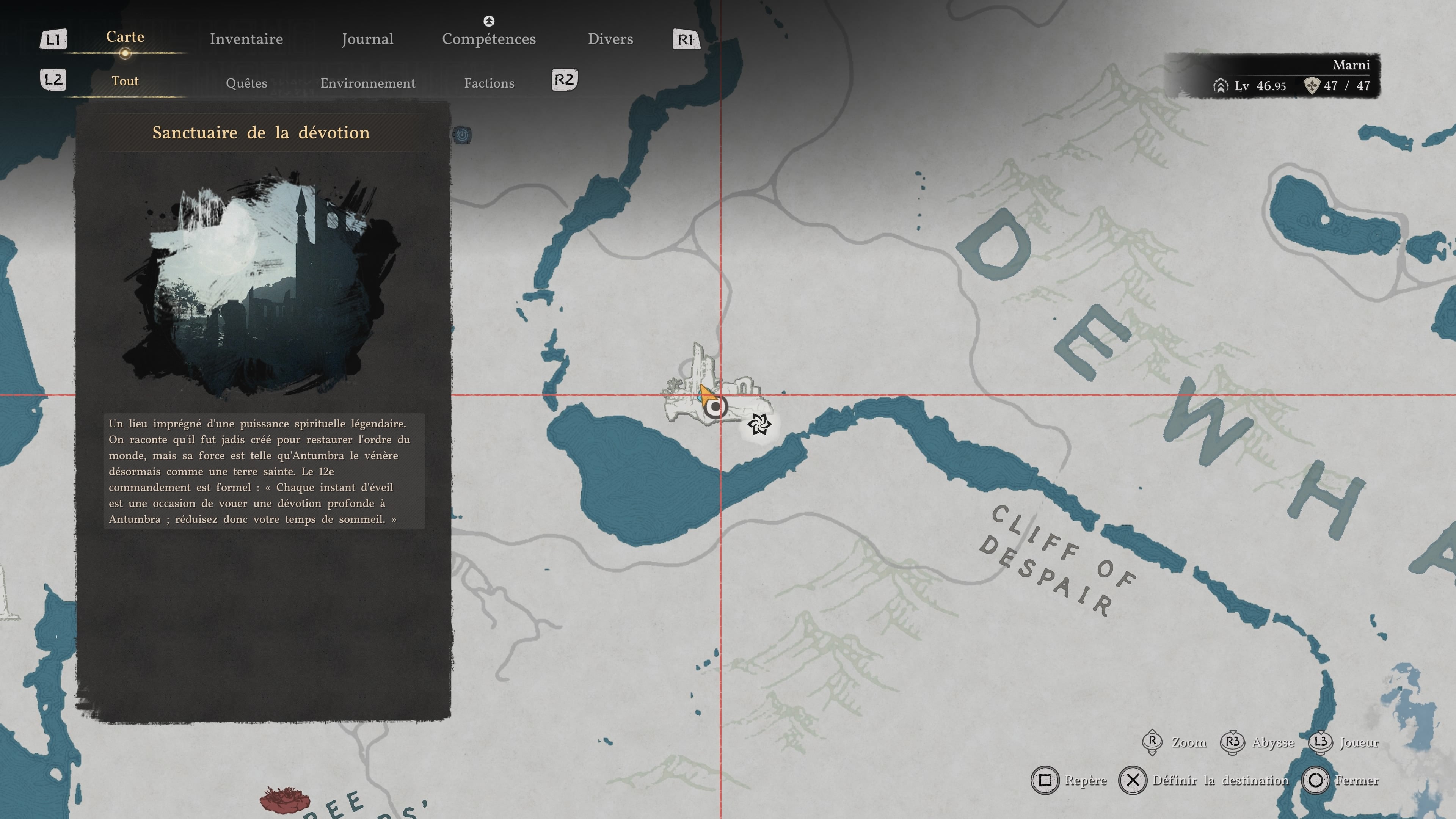Filter the map by Factions
This screenshot has width=1456, height=819.
tap(490, 83)
